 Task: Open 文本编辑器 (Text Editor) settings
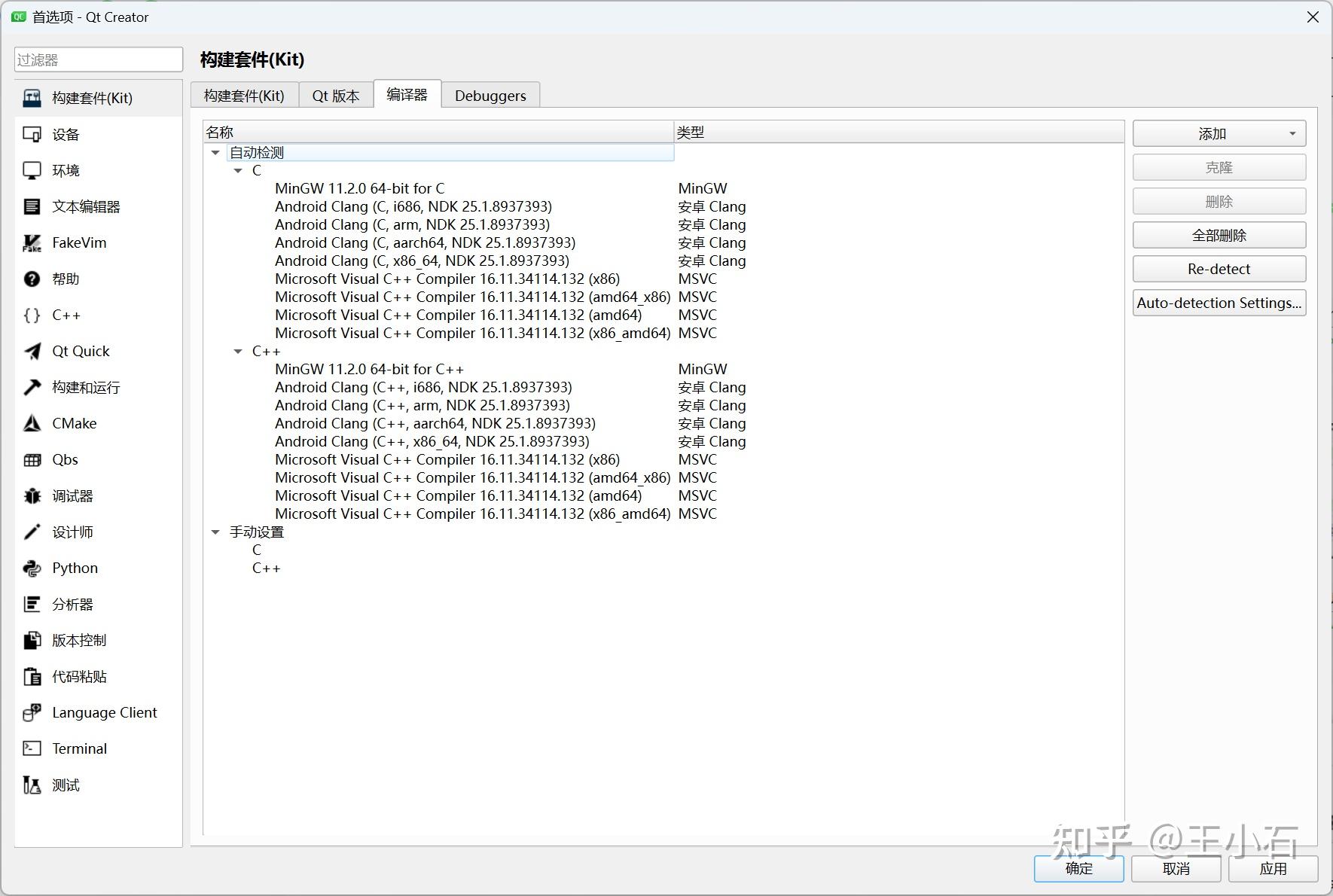[x=85, y=206]
